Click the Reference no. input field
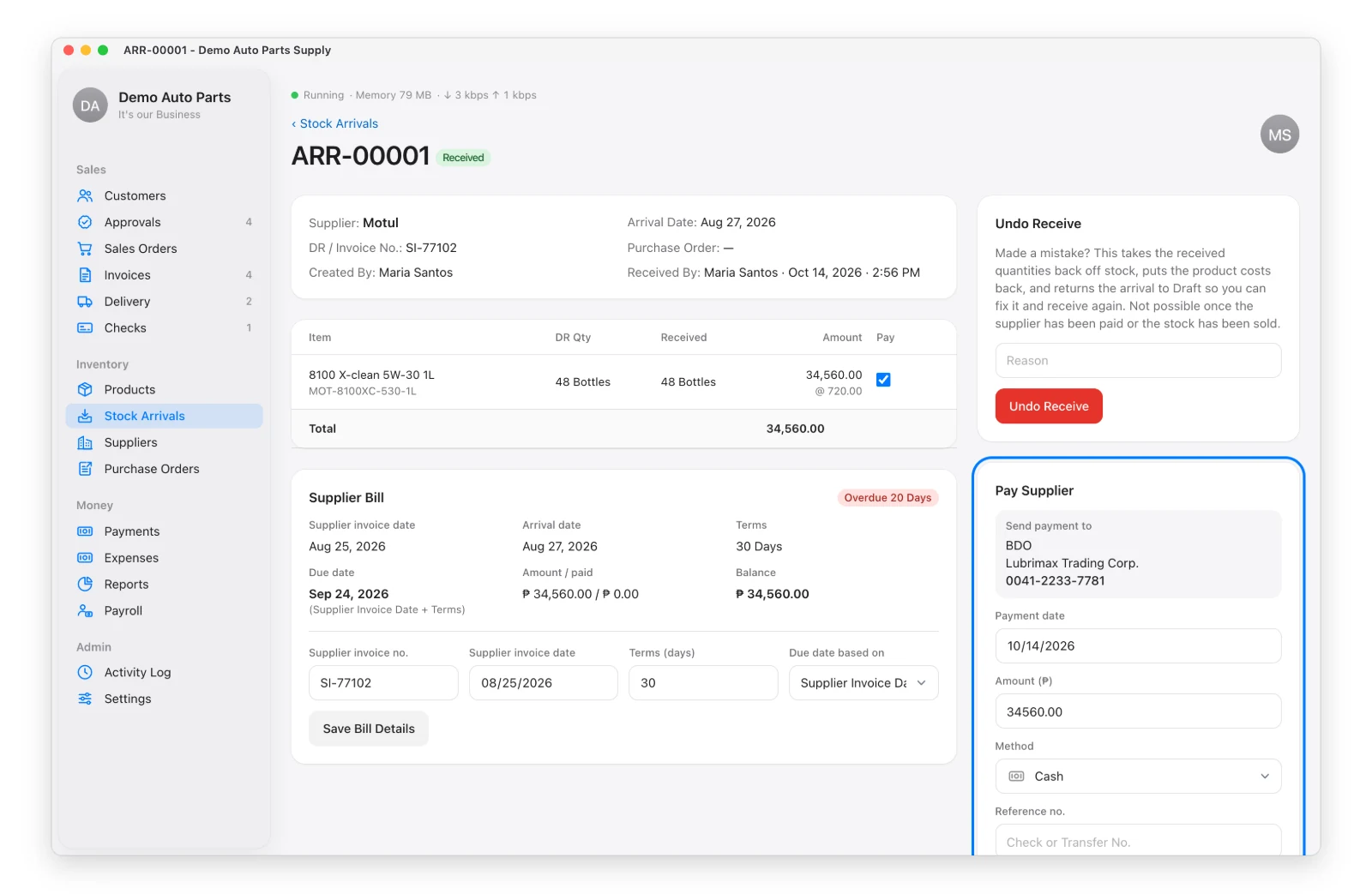 click(x=1138, y=841)
